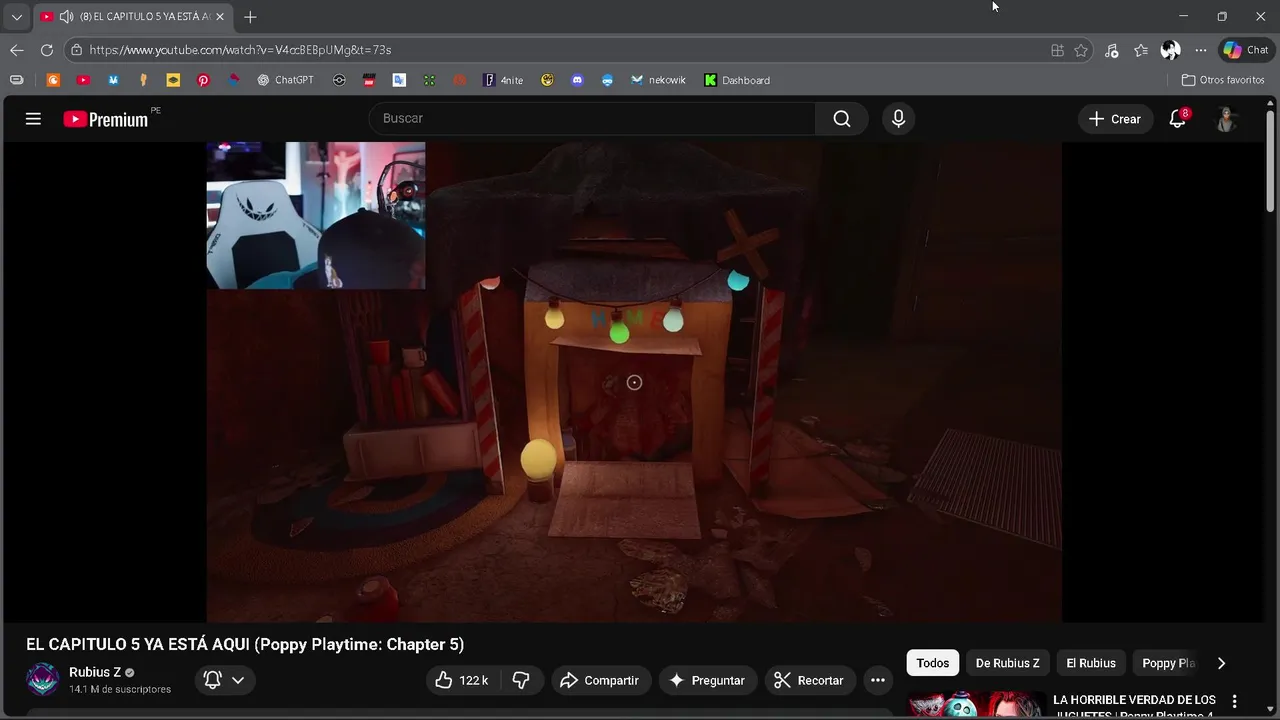The height and width of the screenshot is (720, 1280).
Task: Click the address bar URL
Action: pos(240,50)
